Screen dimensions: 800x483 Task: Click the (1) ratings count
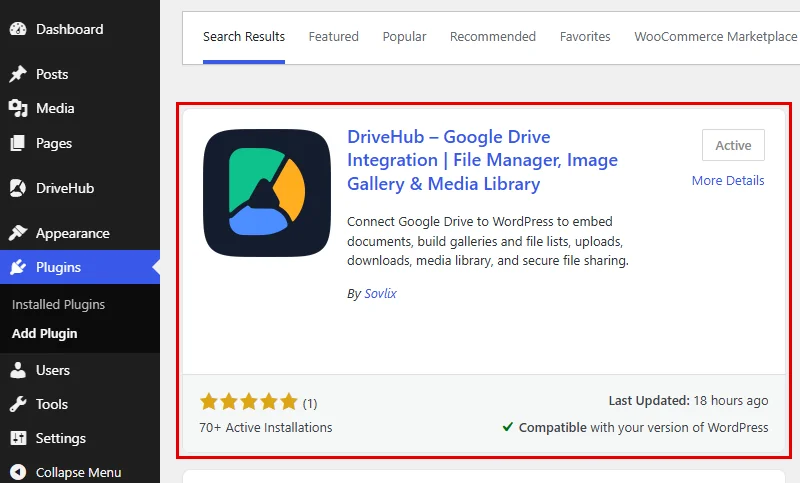pyautogui.click(x=310, y=404)
